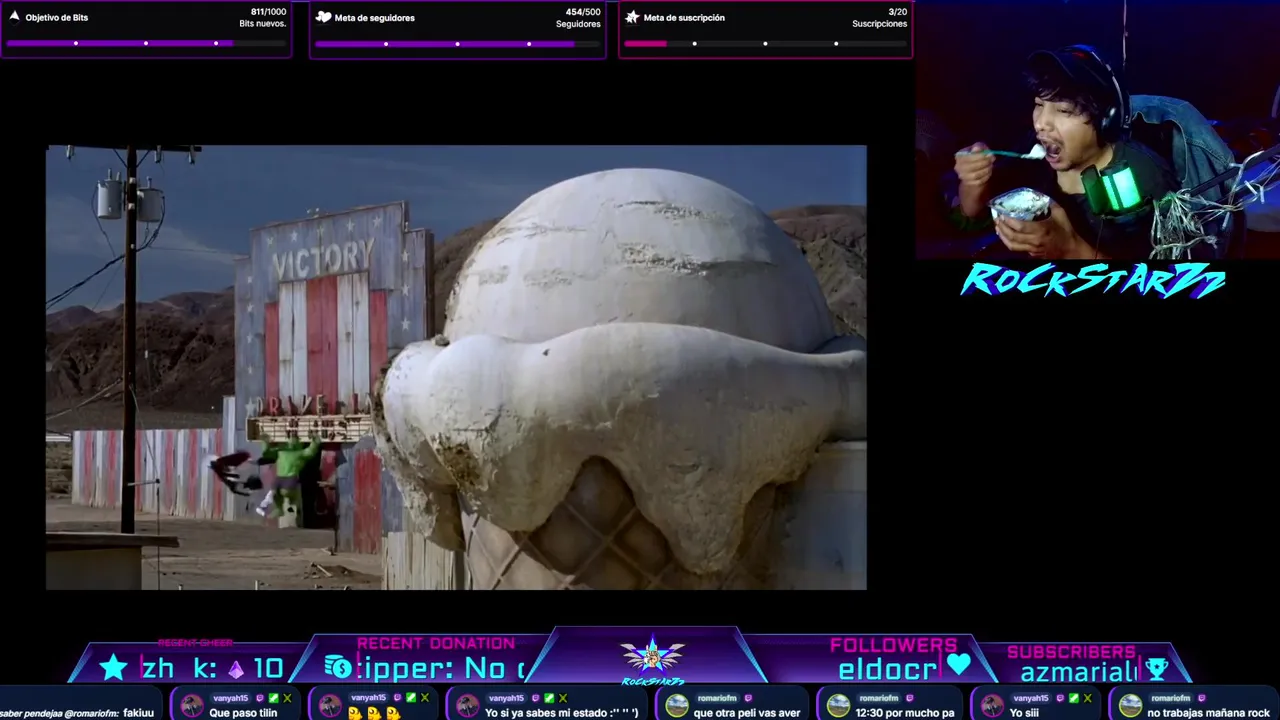
Task: Click the 'que otra peli vas aver' message
Action: 747,713
